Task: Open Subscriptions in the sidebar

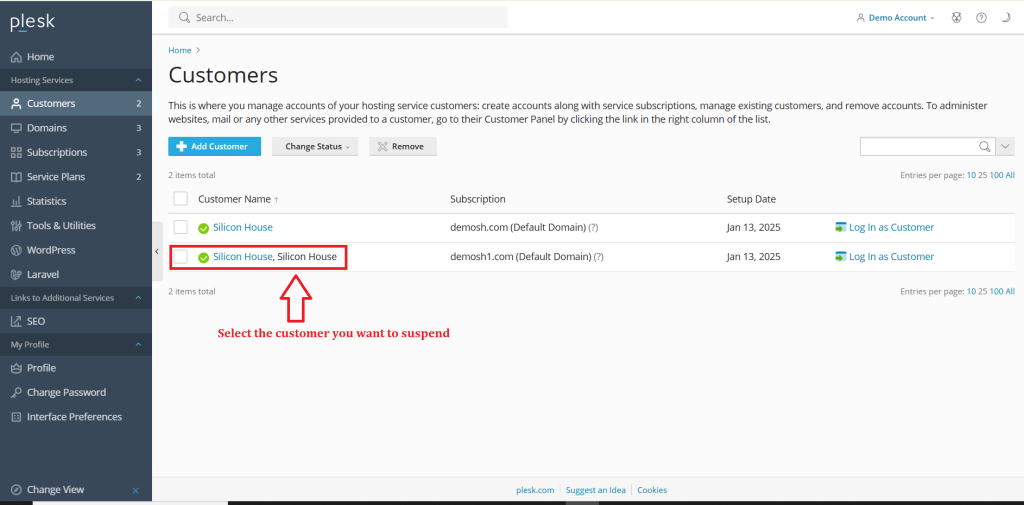Action: tap(76, 152)
